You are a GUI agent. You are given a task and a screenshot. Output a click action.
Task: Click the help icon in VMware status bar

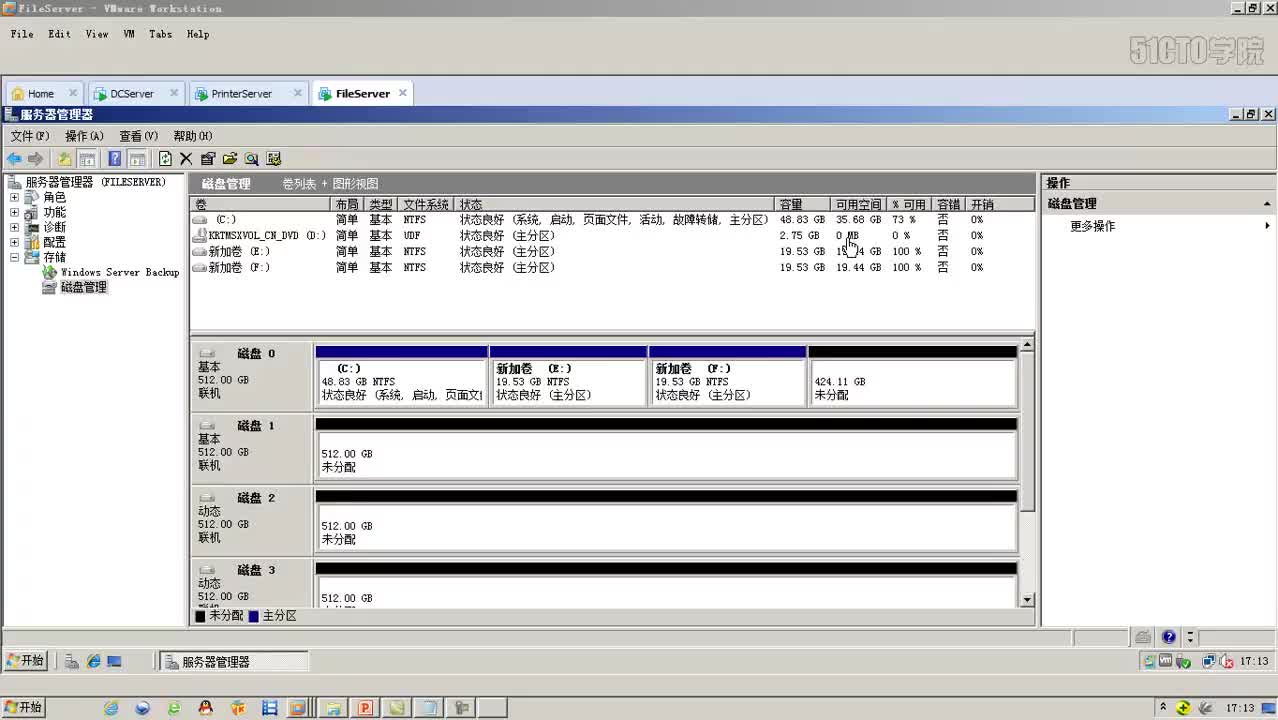(1170, 637)
